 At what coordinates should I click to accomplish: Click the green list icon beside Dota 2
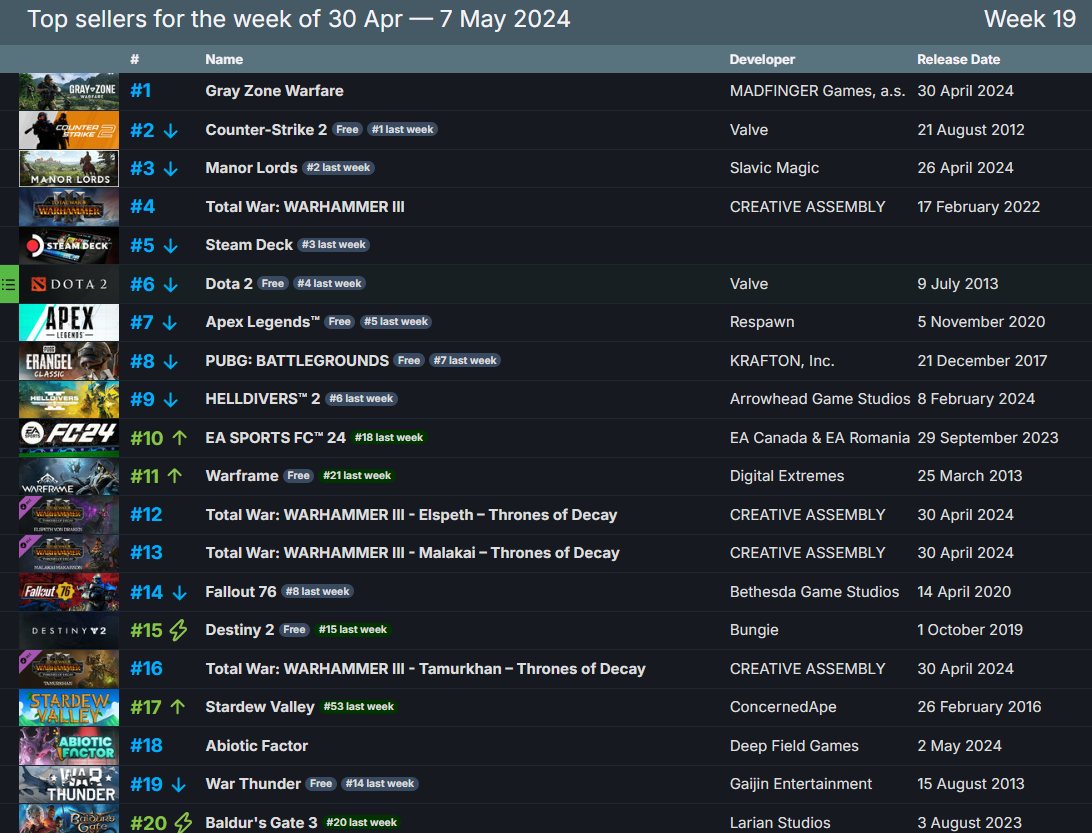pyautogui.click(x=9, y=284)
